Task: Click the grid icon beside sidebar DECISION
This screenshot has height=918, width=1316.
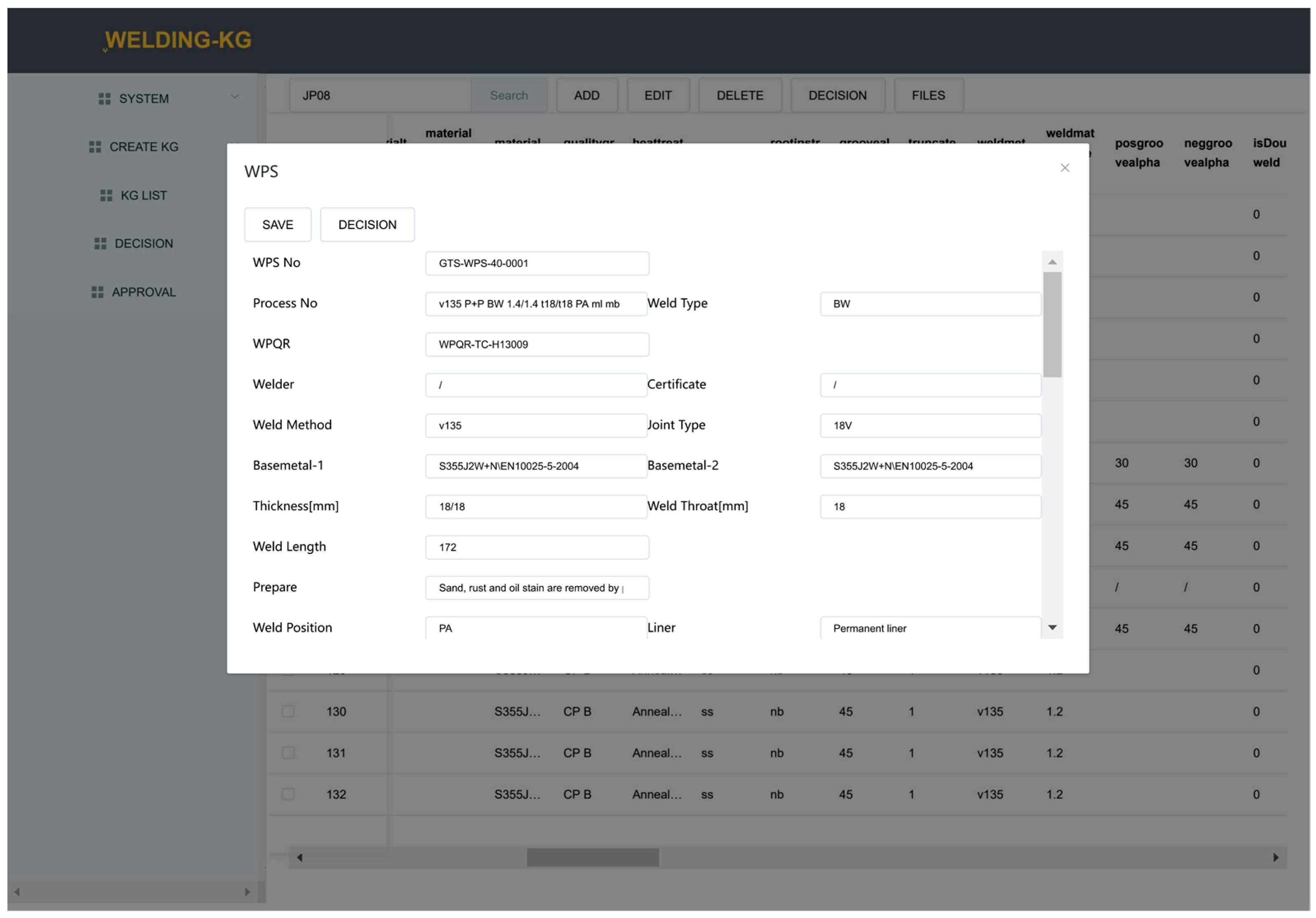Action: click(x=100, y=244)
